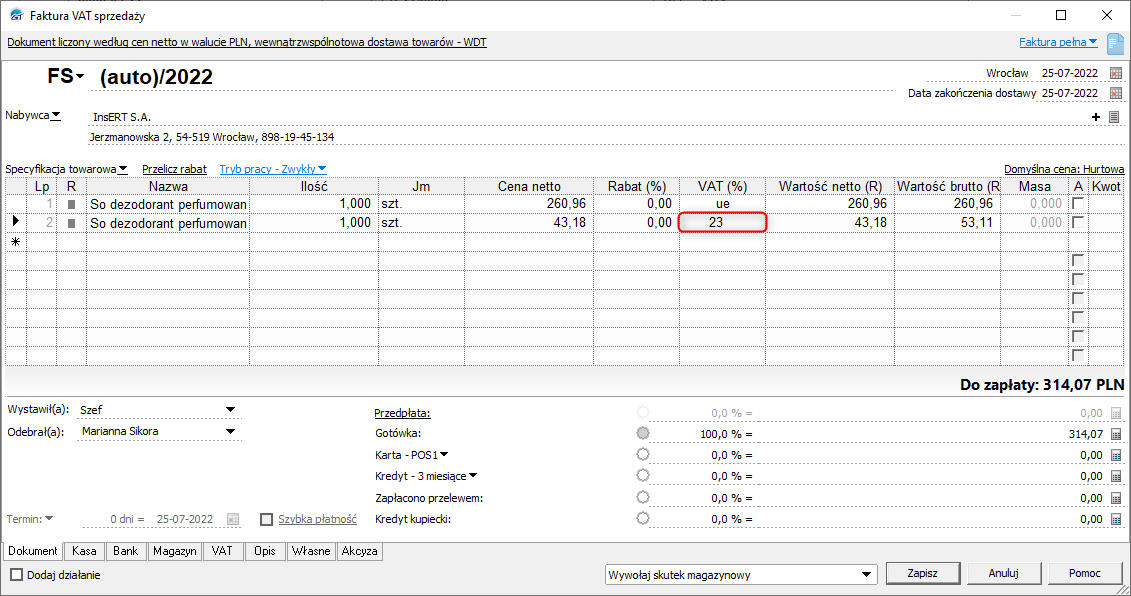This screenshot has height=596, width=1131.
Task: Open the buyer list icon beside plus
Action: click(x=1113, y=117)
